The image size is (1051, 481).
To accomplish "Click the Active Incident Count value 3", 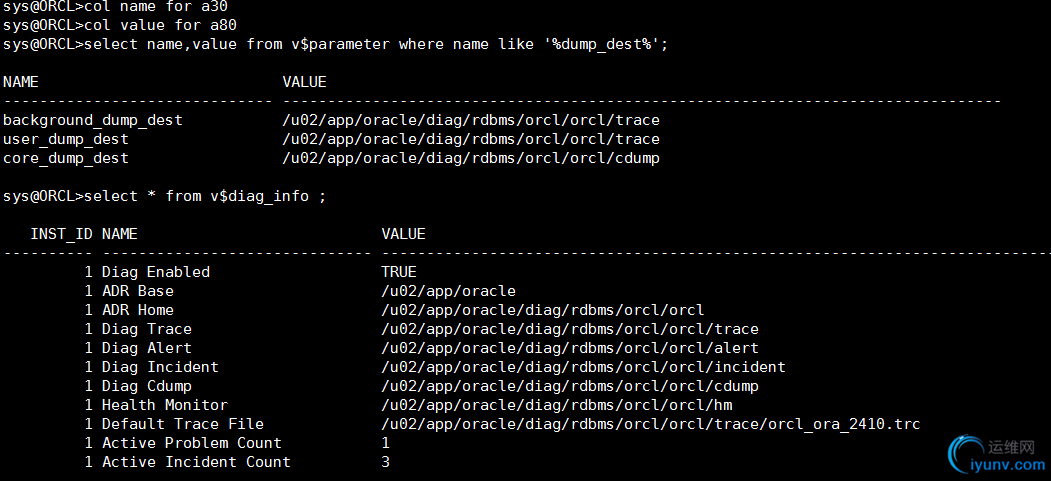I will [x=386, y=462].
